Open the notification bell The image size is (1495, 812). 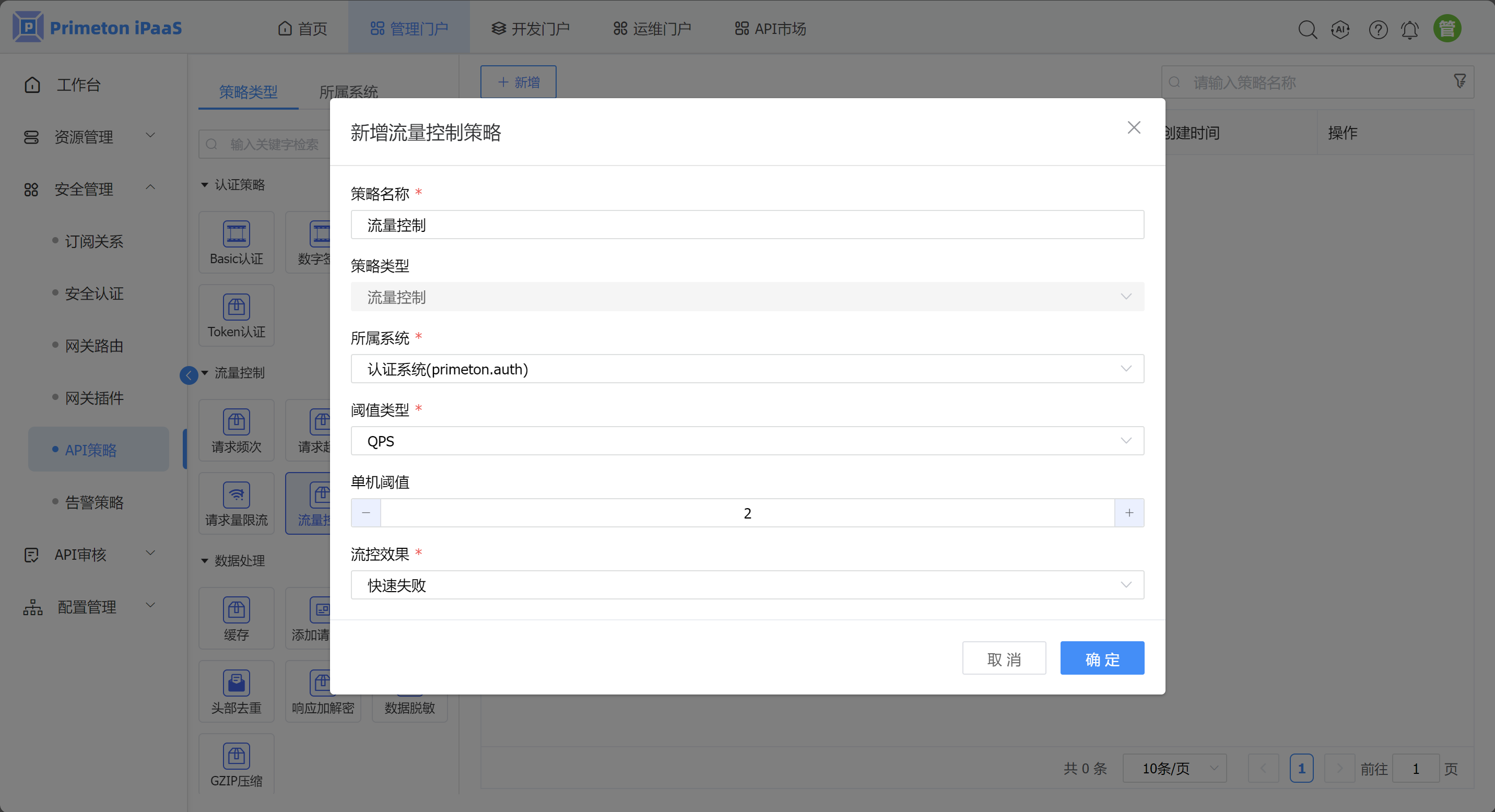pyautogui.click(x=1410, y=29)
